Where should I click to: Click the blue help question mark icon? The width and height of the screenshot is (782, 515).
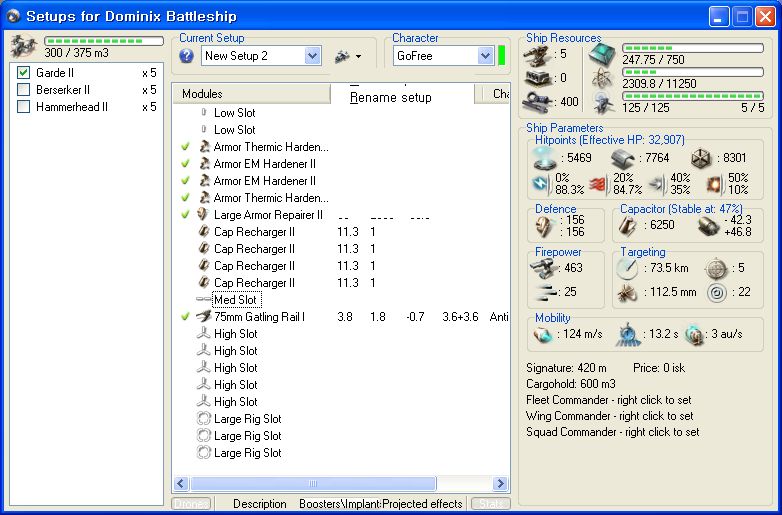[186, 56]
